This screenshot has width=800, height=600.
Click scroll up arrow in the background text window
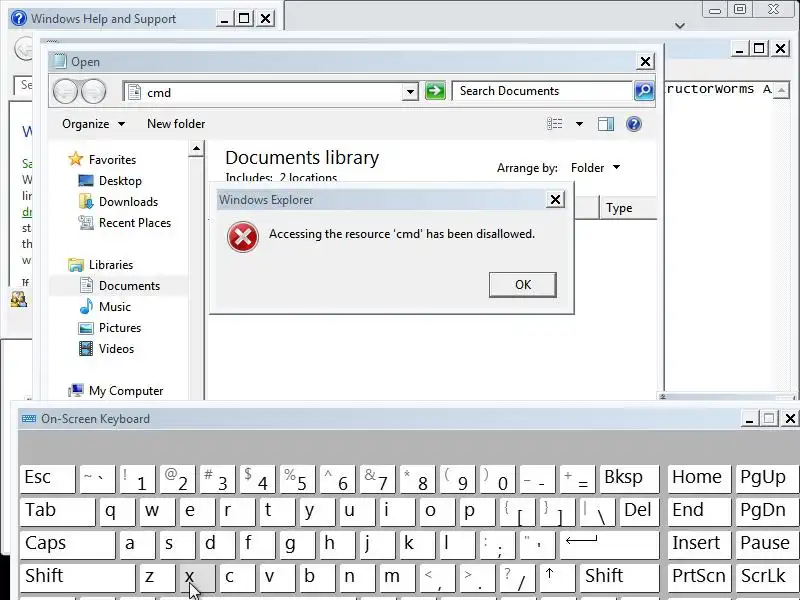point(781,90)
